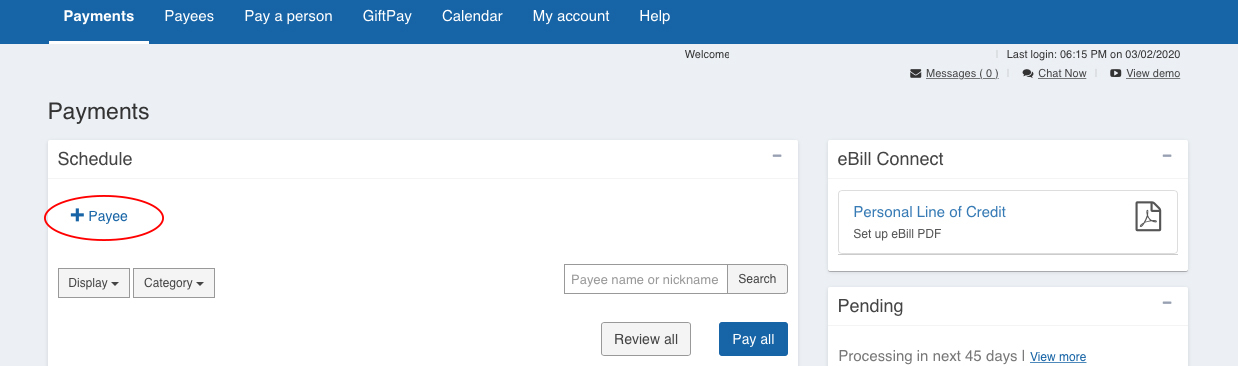The height and width of the screenshot is (366, 1238).
Task: Click the chat bubble icon
Action: tap(1028, 74)
